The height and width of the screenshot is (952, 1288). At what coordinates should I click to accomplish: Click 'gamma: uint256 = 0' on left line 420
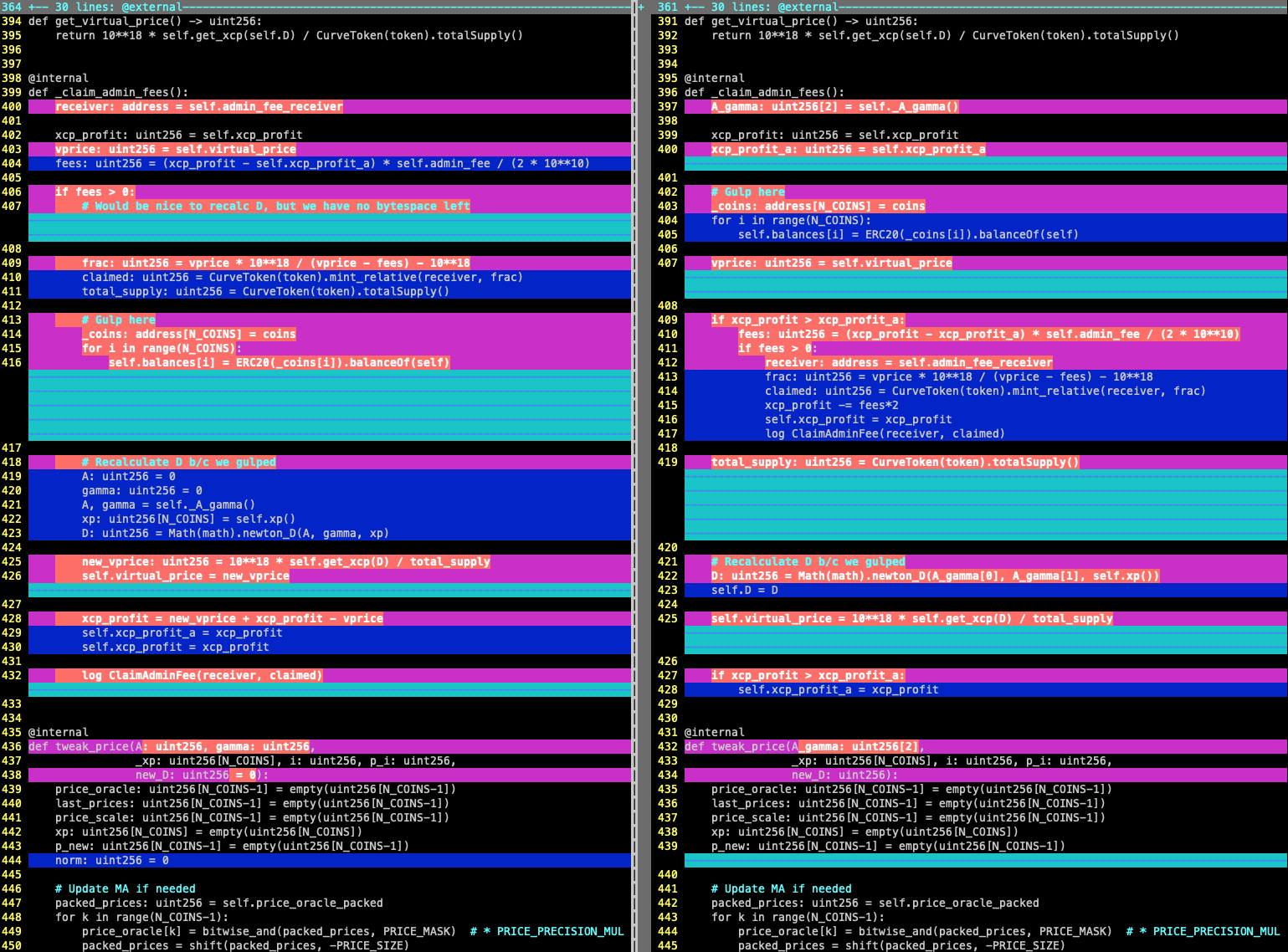[x=142, y=490]
